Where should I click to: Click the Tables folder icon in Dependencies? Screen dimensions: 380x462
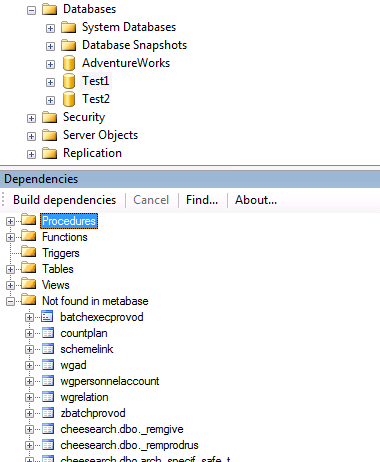pos(29,268)
